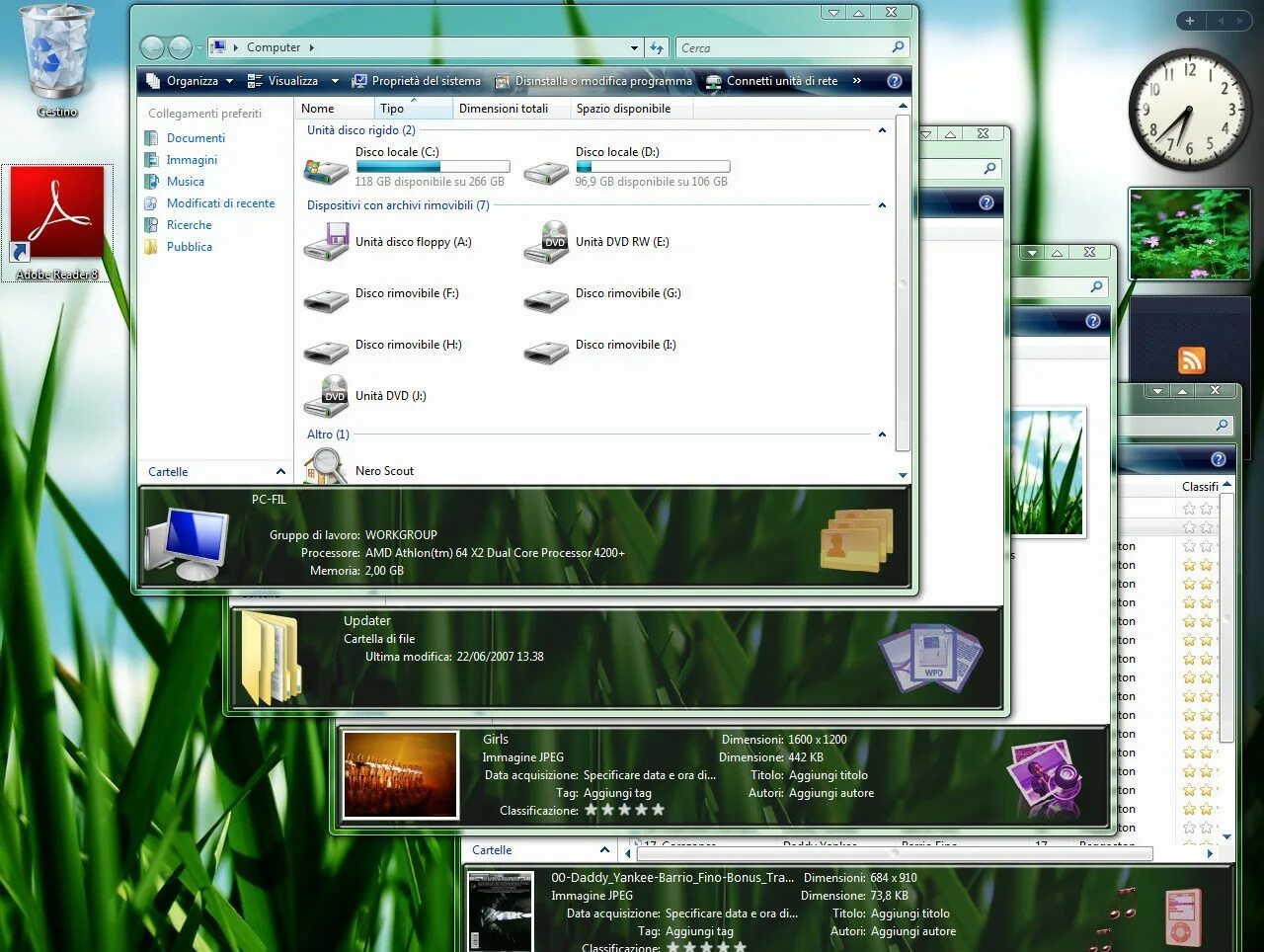This screenshot has height=952, width=1264.
Task: Click Connetti unità di rete
Action: pyautogui.click(x=771, y=81)
